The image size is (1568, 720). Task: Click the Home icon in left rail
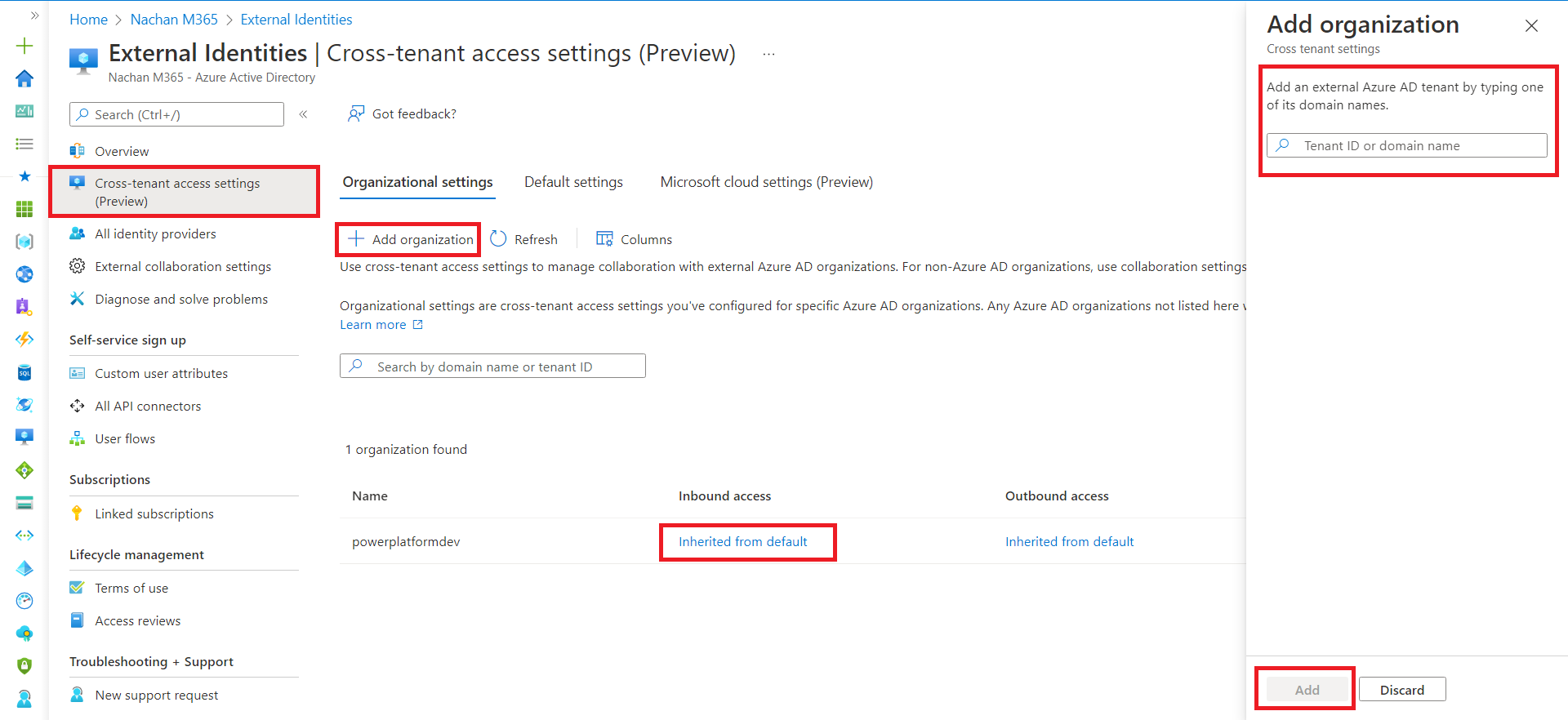pos(24,78)
